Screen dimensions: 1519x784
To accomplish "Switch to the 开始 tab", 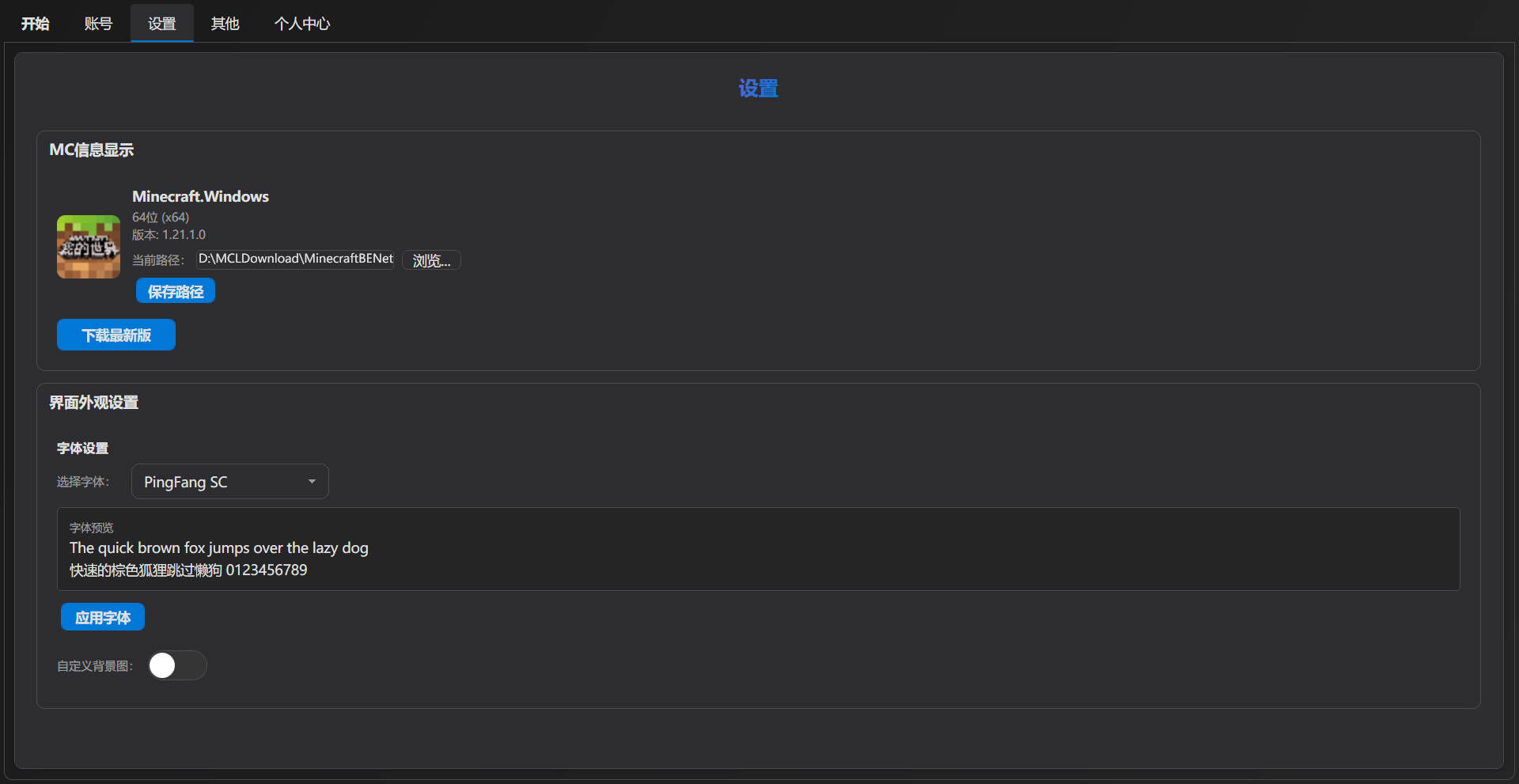I will coord(35,24).
